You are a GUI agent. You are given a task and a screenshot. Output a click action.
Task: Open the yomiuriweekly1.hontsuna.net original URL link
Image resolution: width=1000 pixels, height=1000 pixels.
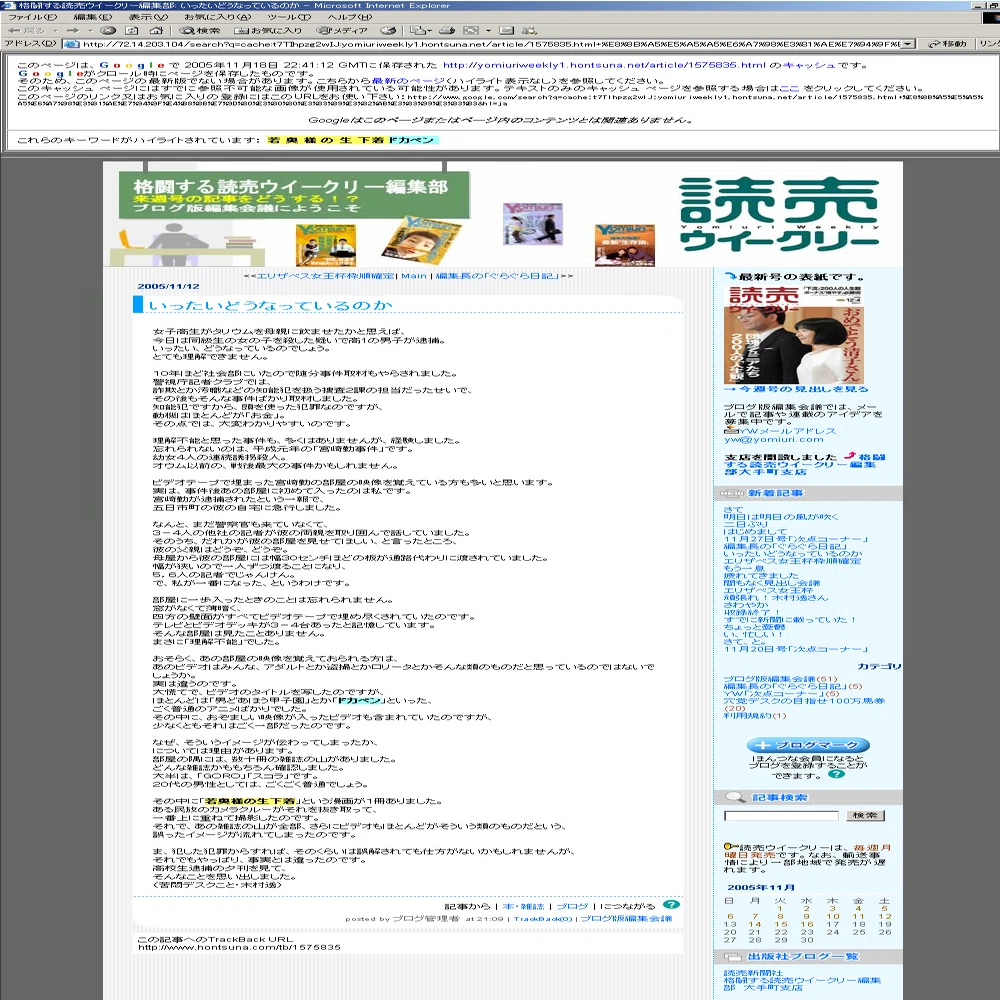click(x=603, y=65)
